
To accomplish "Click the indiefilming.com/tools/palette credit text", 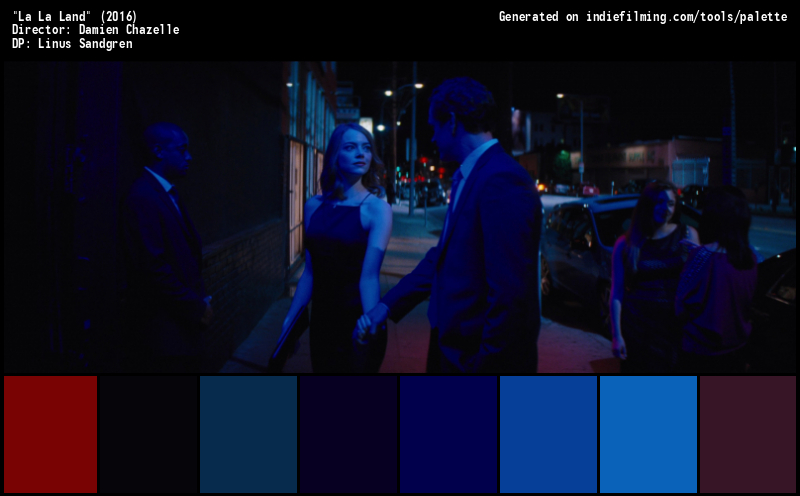I will click(686, 17).
